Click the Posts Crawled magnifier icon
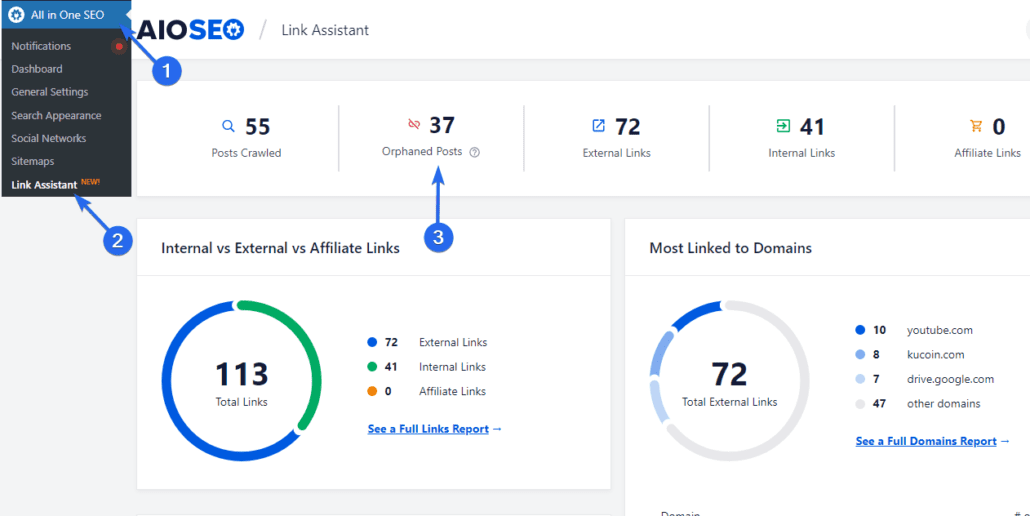The image size is (1030, 516). pos(228,126)
